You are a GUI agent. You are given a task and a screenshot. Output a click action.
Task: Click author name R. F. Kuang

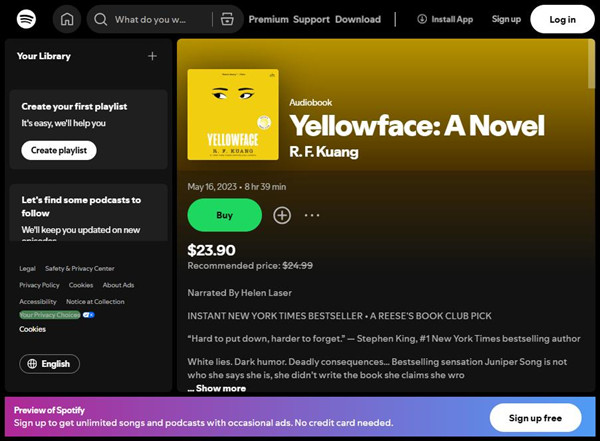point(324,152)
